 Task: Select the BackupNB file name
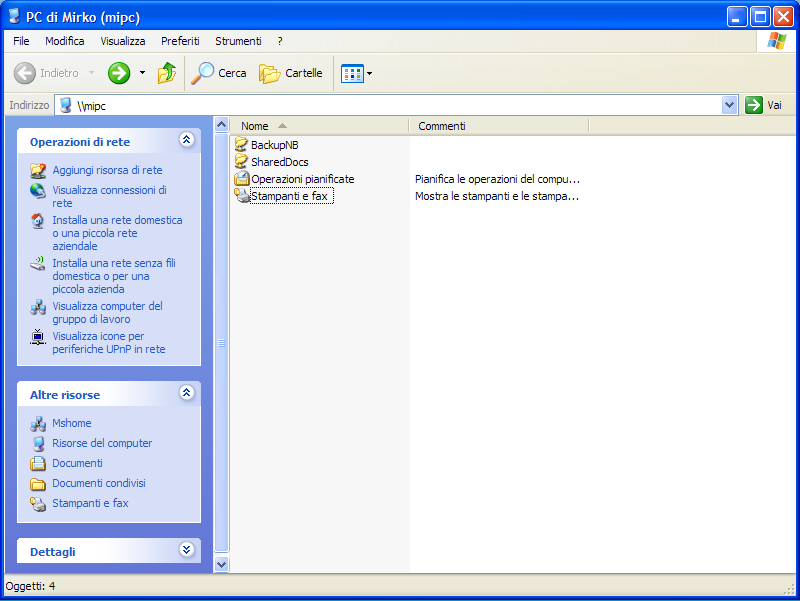(274, 145)
